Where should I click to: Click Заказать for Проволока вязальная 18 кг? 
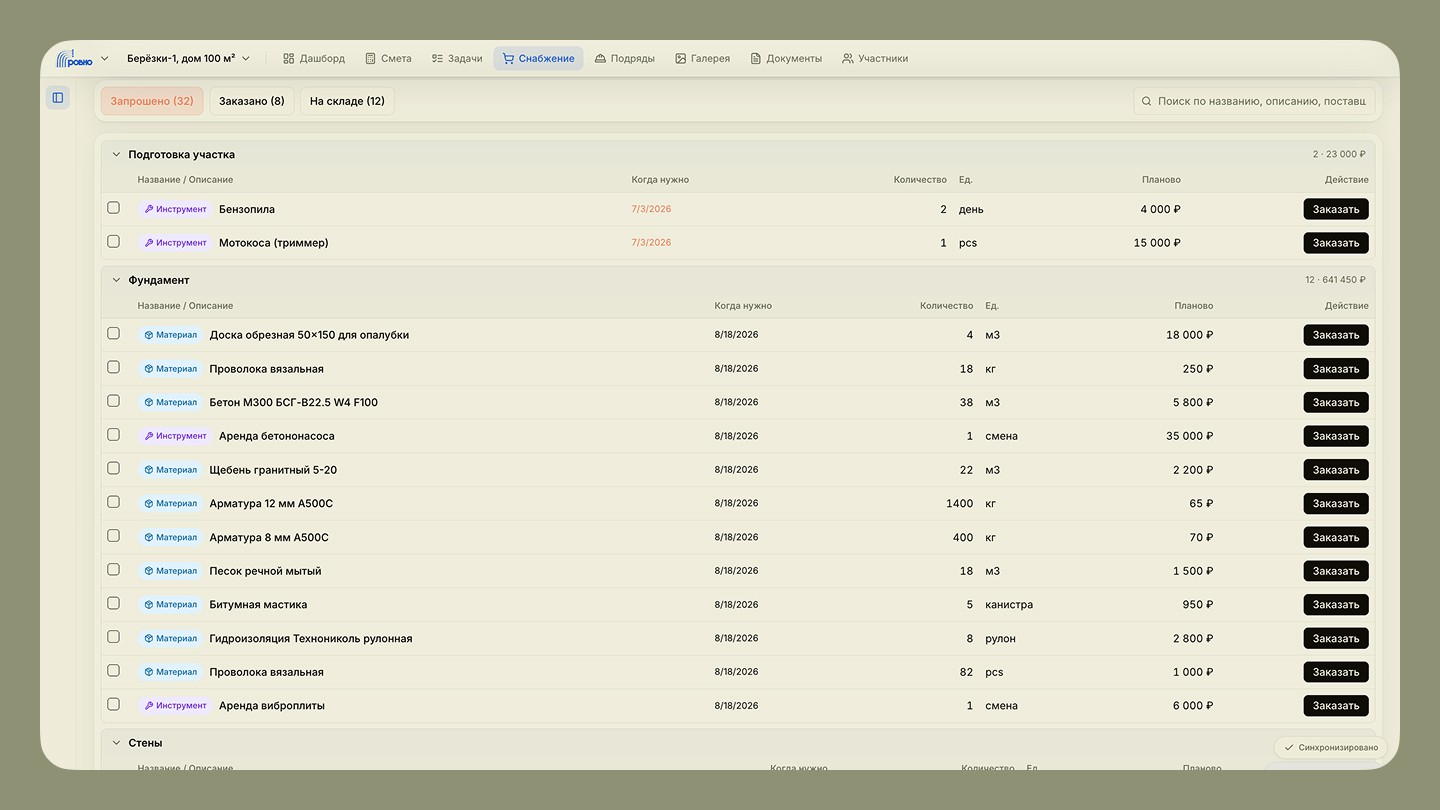[1336, 369]
